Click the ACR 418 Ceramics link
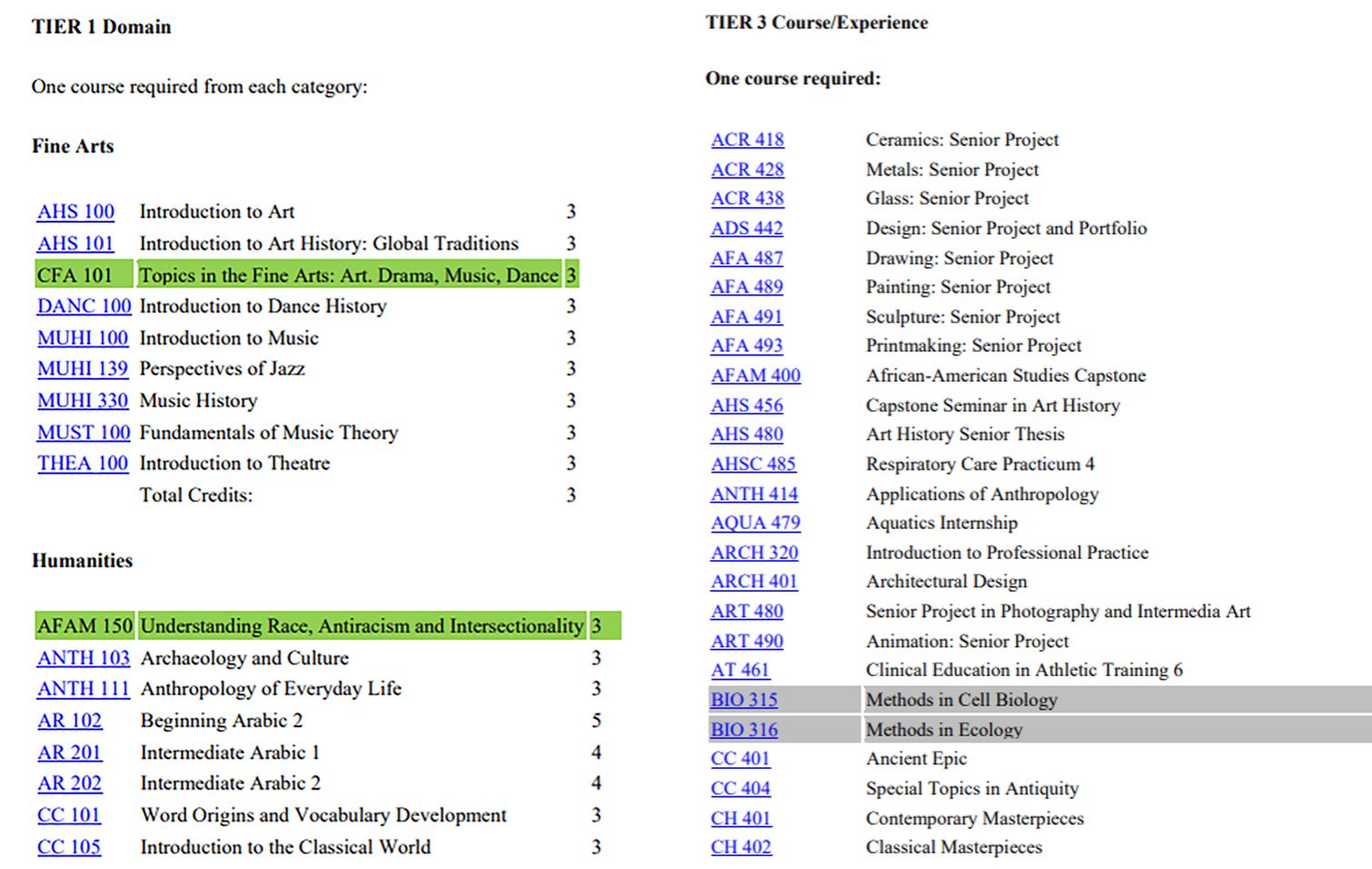The width and height of the screenshot is (1372, 869). pyautogui.click(x=747, y=140)
